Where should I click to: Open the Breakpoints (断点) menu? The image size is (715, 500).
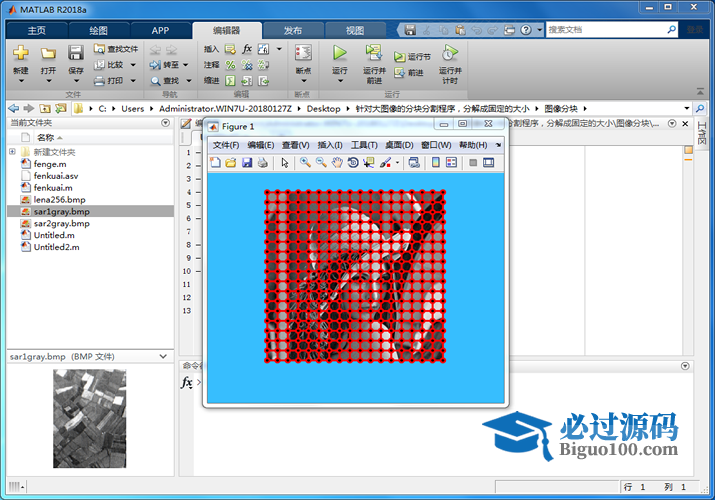303,64
